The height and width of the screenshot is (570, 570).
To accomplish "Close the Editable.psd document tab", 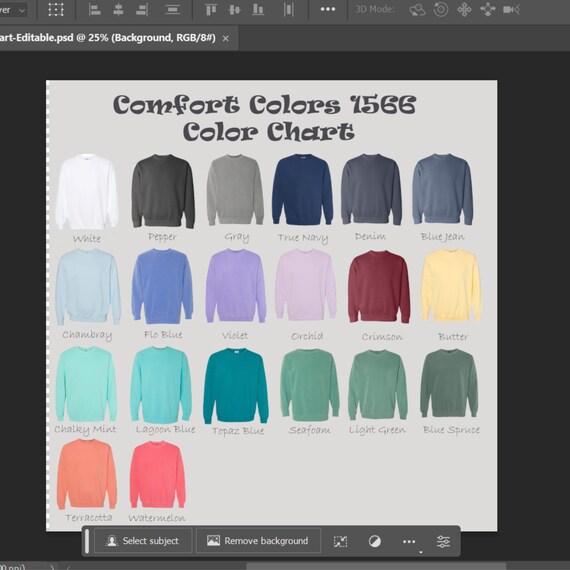I will pos(225,38).
